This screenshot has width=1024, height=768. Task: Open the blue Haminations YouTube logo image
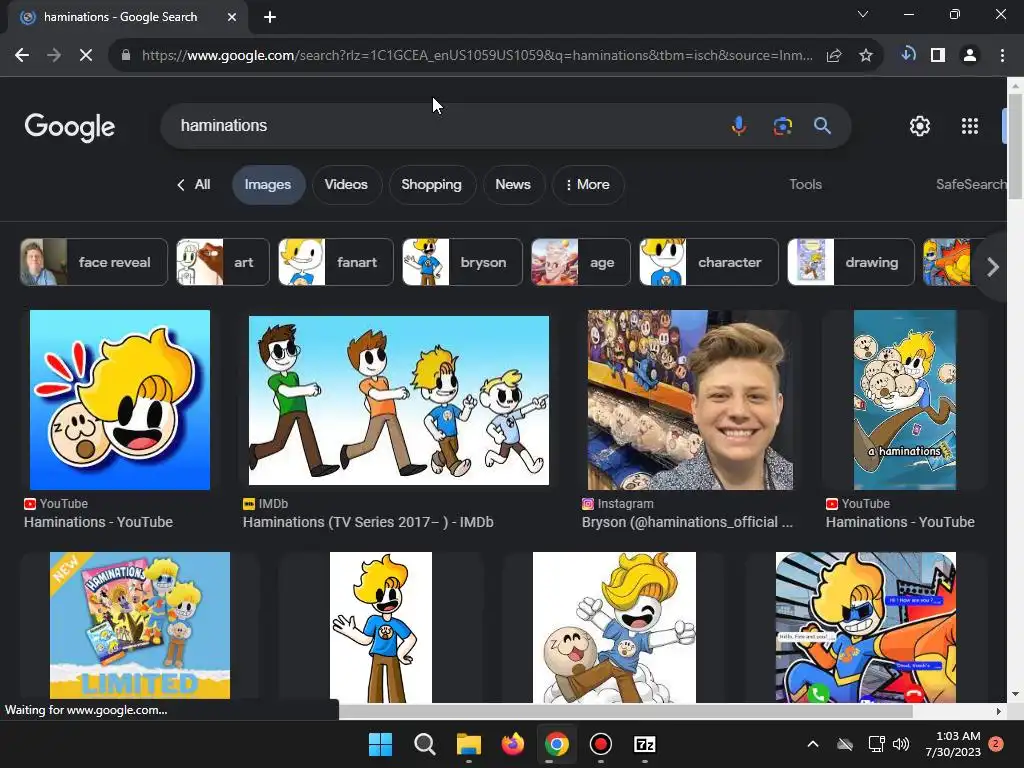coord(120,400)
